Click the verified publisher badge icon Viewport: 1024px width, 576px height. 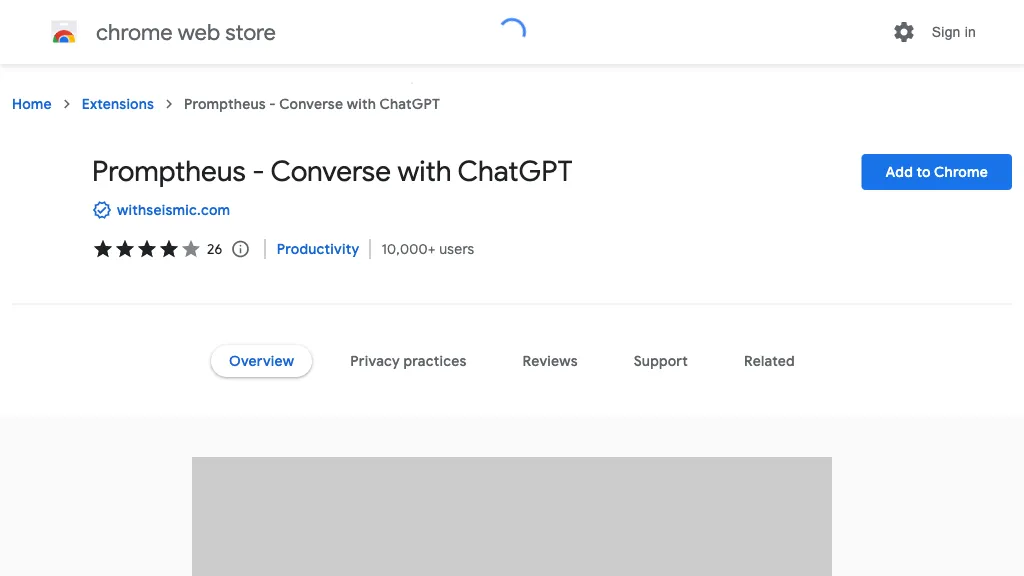tap(101, 210)
